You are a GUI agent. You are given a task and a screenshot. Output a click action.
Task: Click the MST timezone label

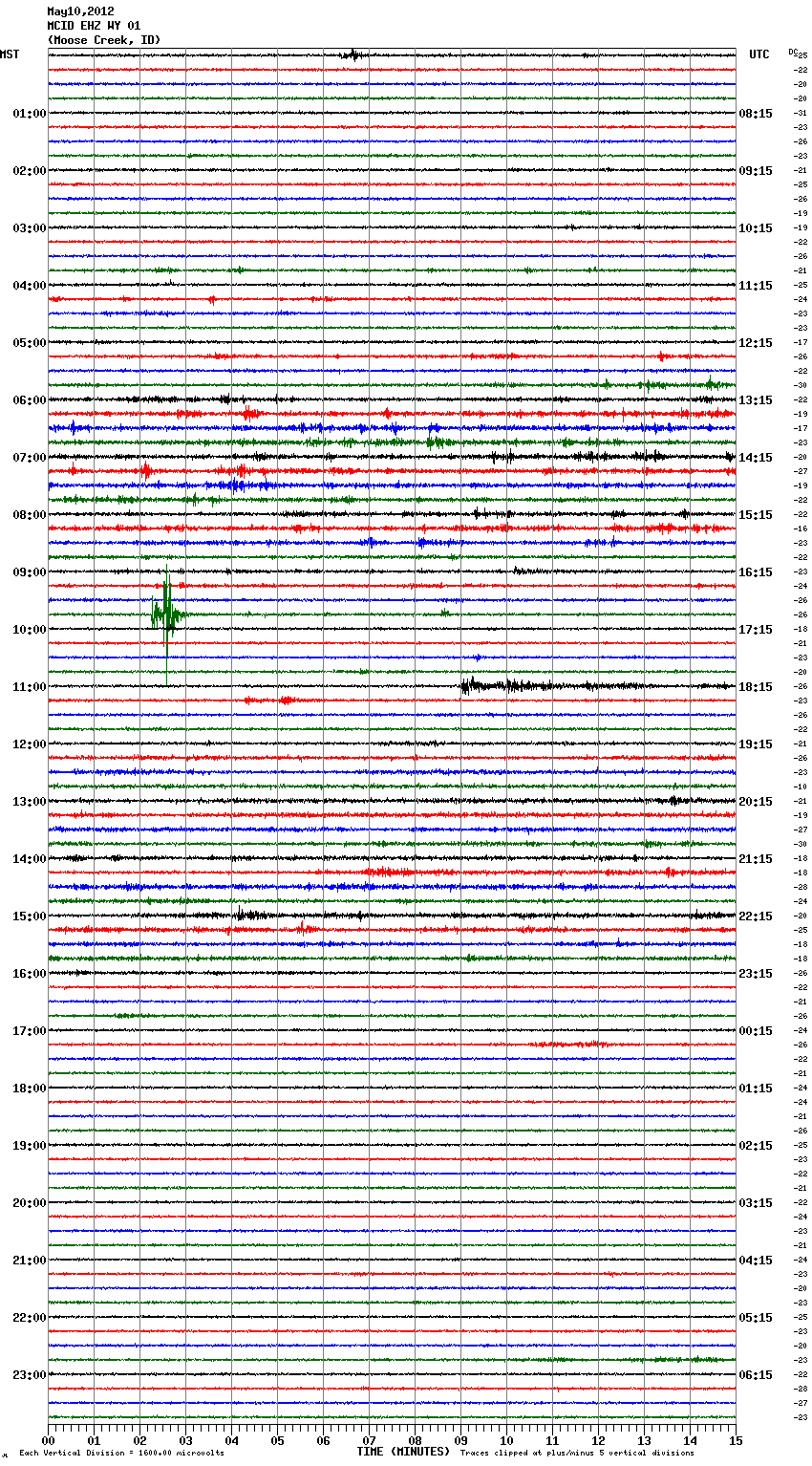coord(10,54)
